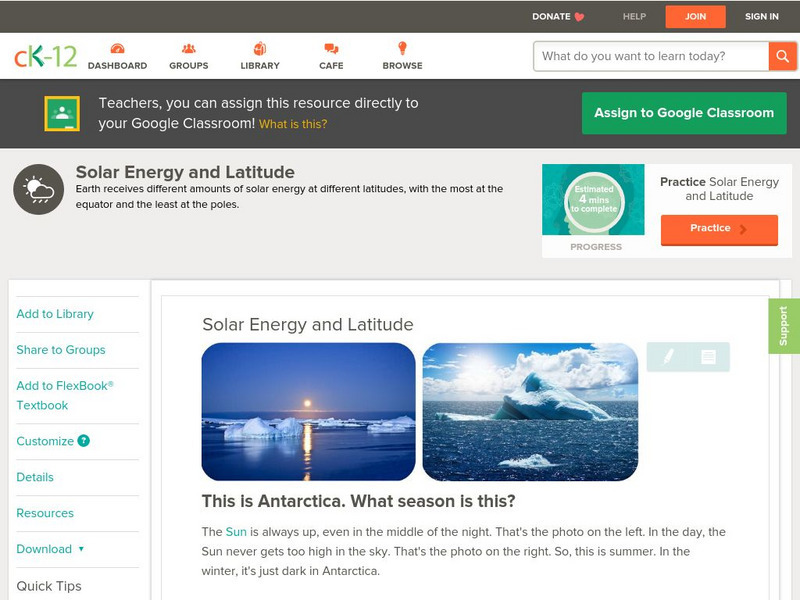This screenshot has width=800, height=600.
Task: Open Groups using its people icon
Action: coord(188,47)
